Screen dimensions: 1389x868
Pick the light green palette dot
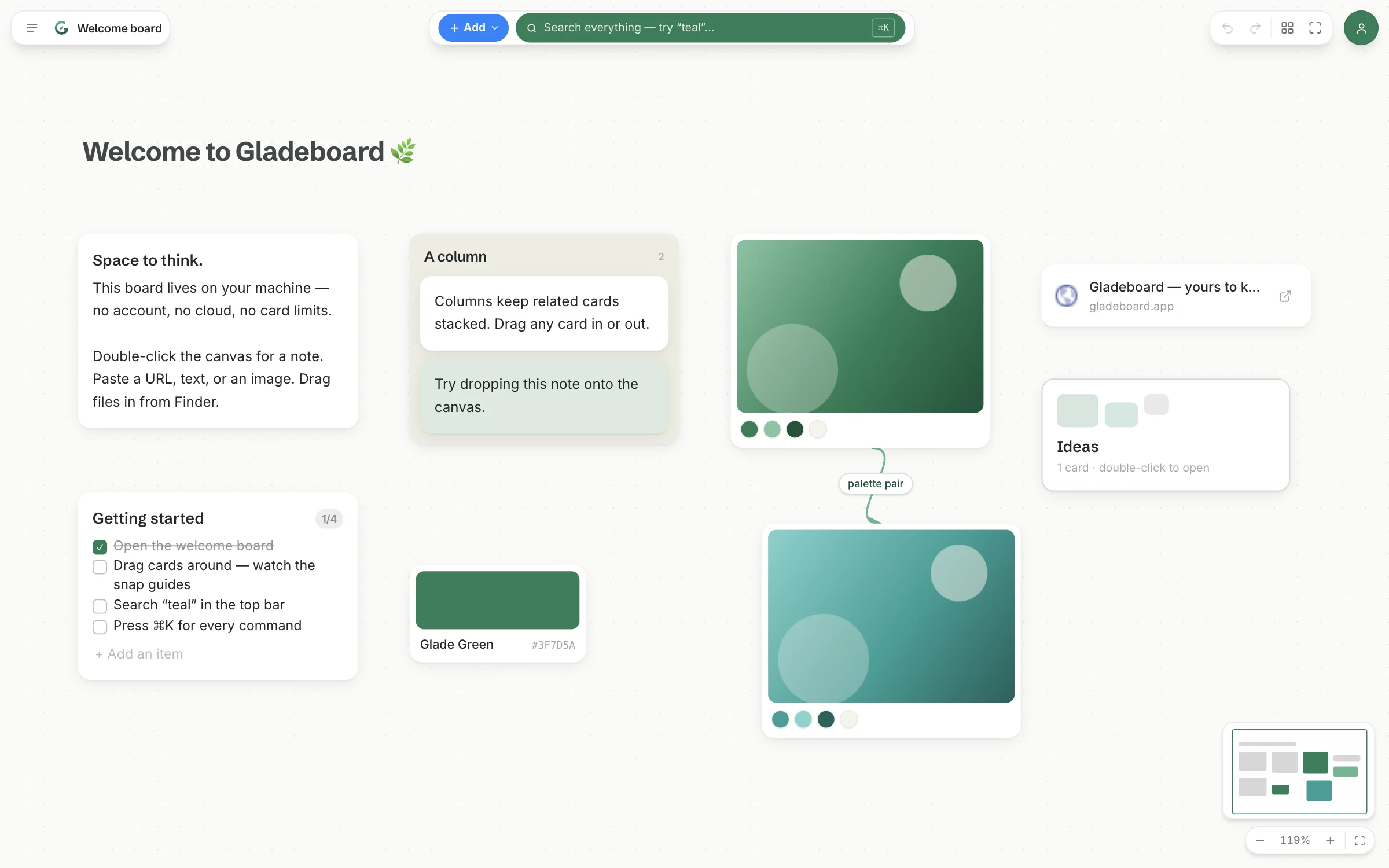[x=772, y=429]
